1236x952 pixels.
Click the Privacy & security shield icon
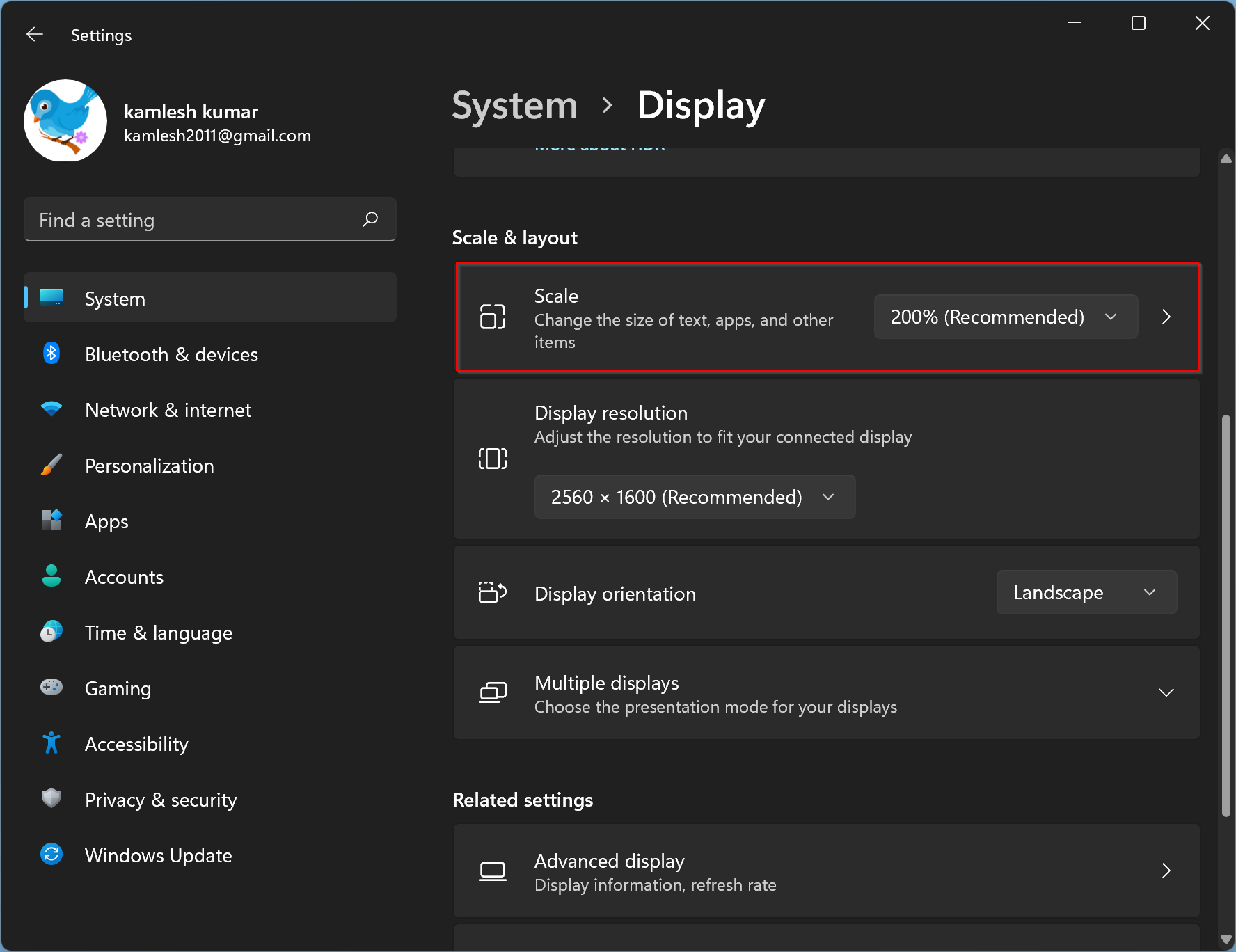pos(51,798)
